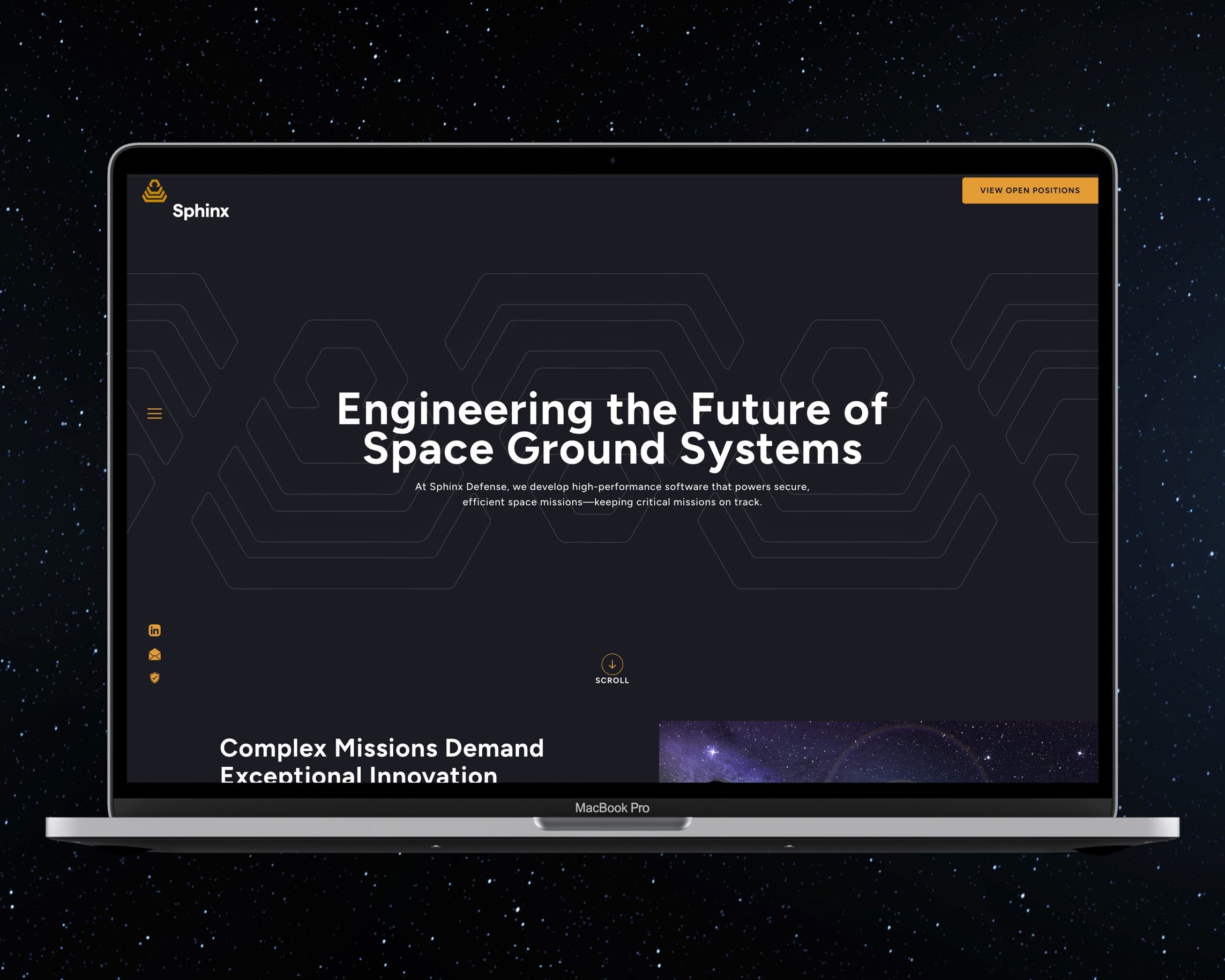Viewport: 1225px width, 980px height.
Task: Click the purple starry space image
Action: click(x=878, y=751)
